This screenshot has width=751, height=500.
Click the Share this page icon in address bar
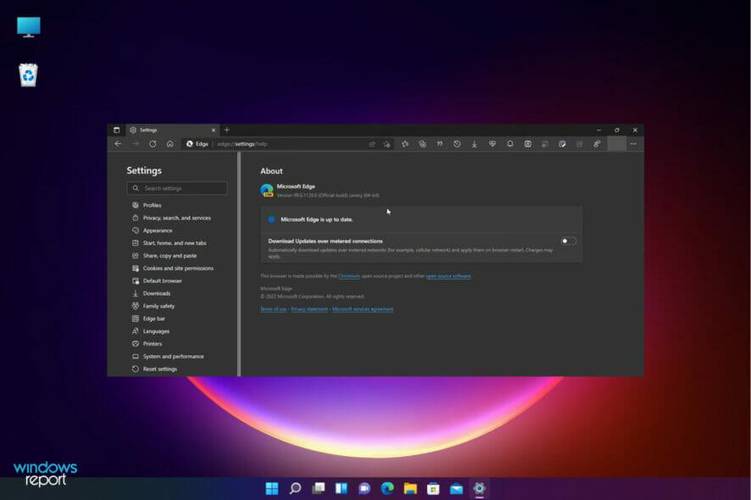(x=372, y=144)
